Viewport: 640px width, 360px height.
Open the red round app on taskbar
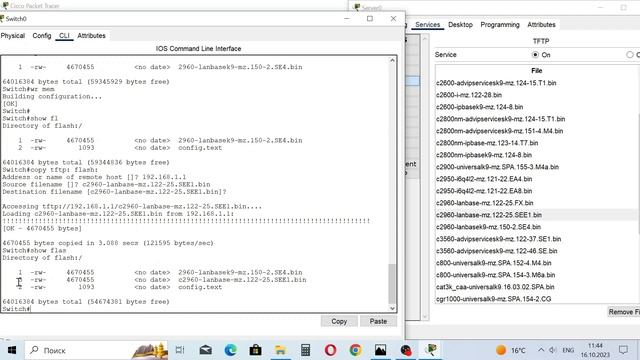(406, 350)
